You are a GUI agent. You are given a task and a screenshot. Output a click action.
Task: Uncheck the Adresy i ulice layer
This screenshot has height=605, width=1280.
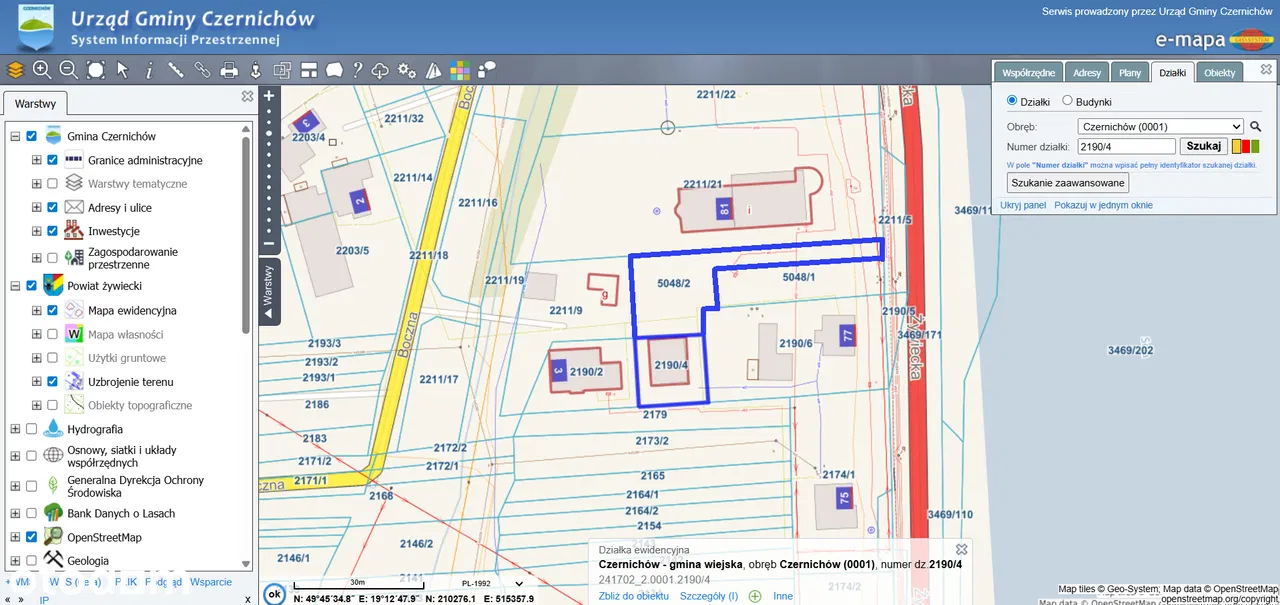tap(52, 208)
